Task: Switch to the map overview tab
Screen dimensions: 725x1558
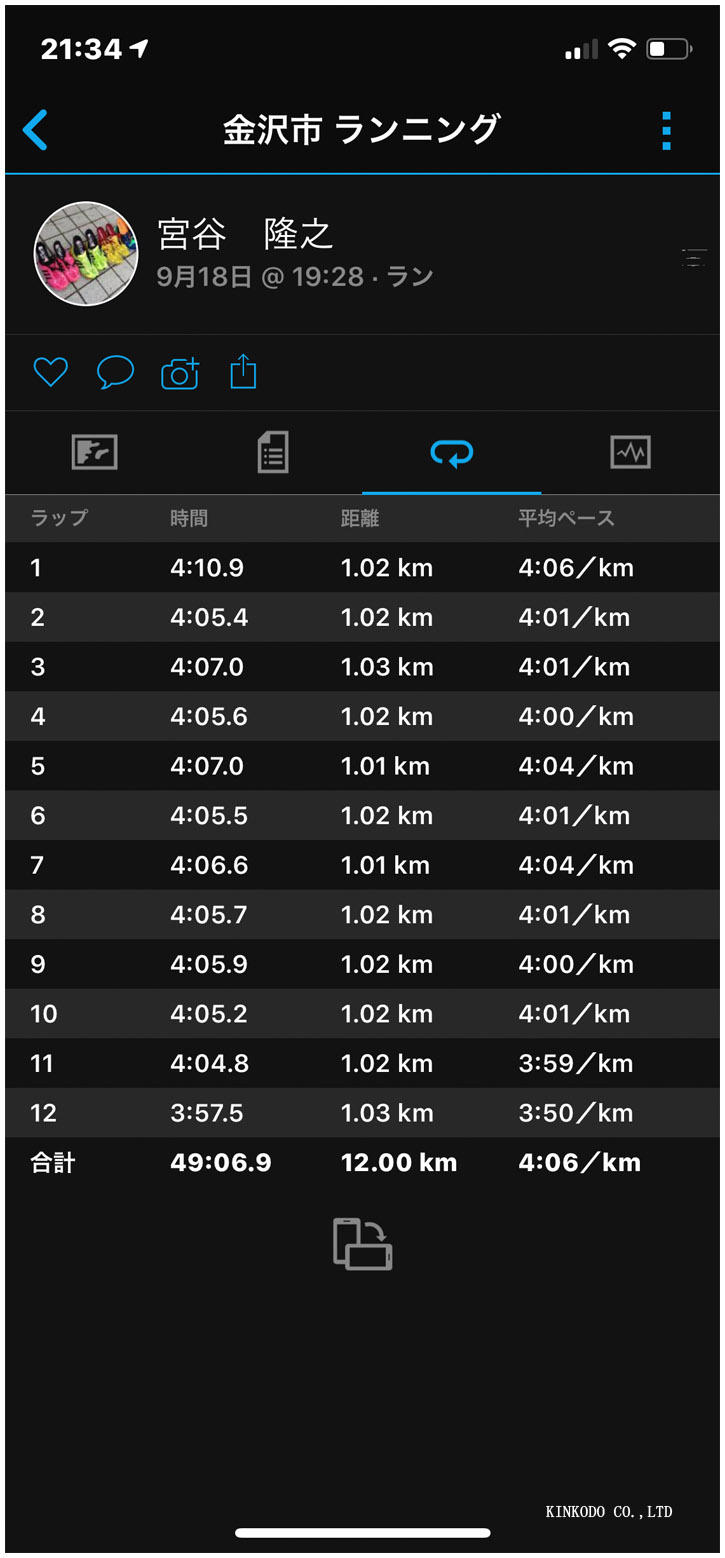Action: pyautogui.click(x=95, y=453)
